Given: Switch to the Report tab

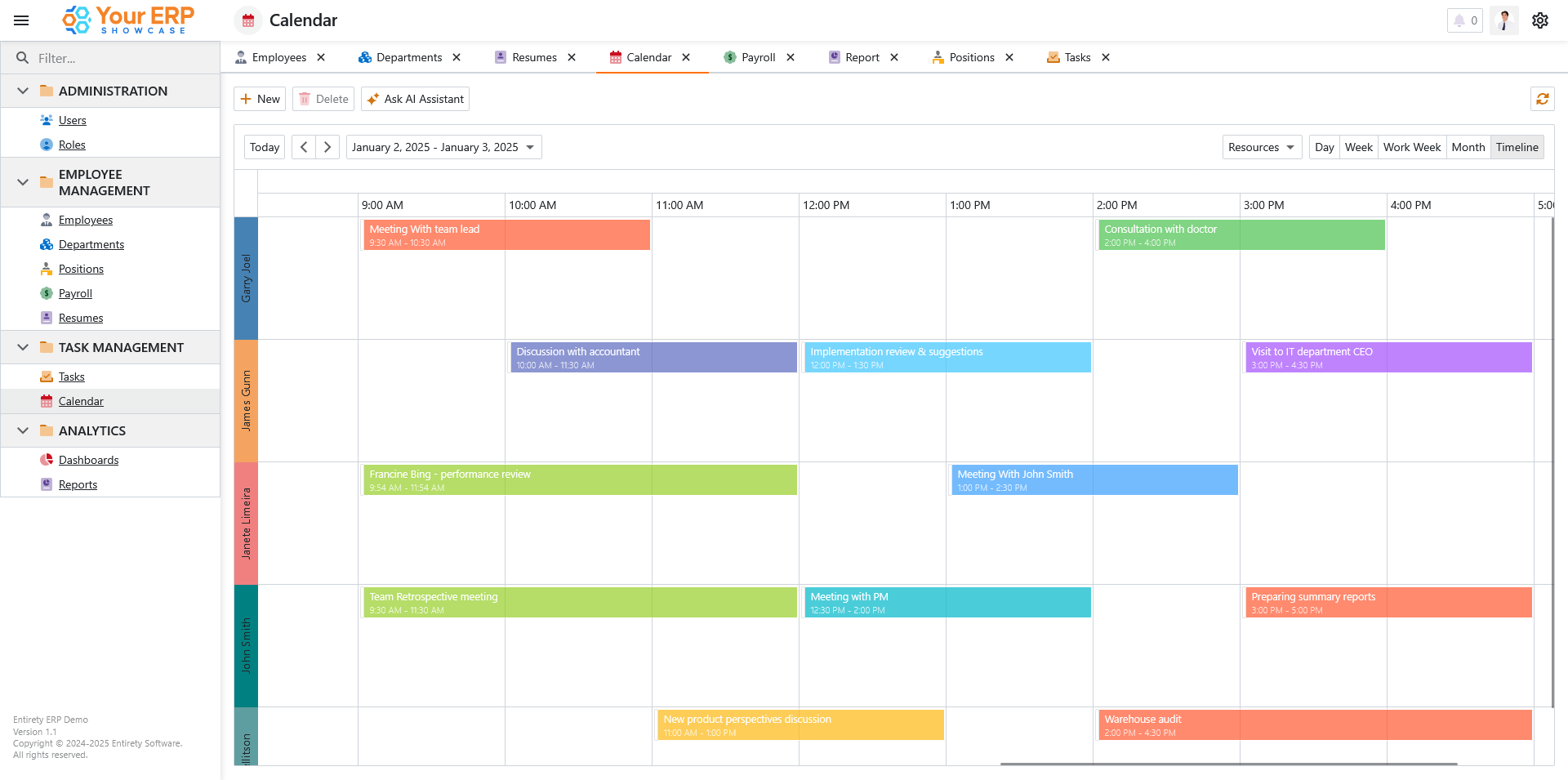Looking at the screenshot, I should coord(862,57).
